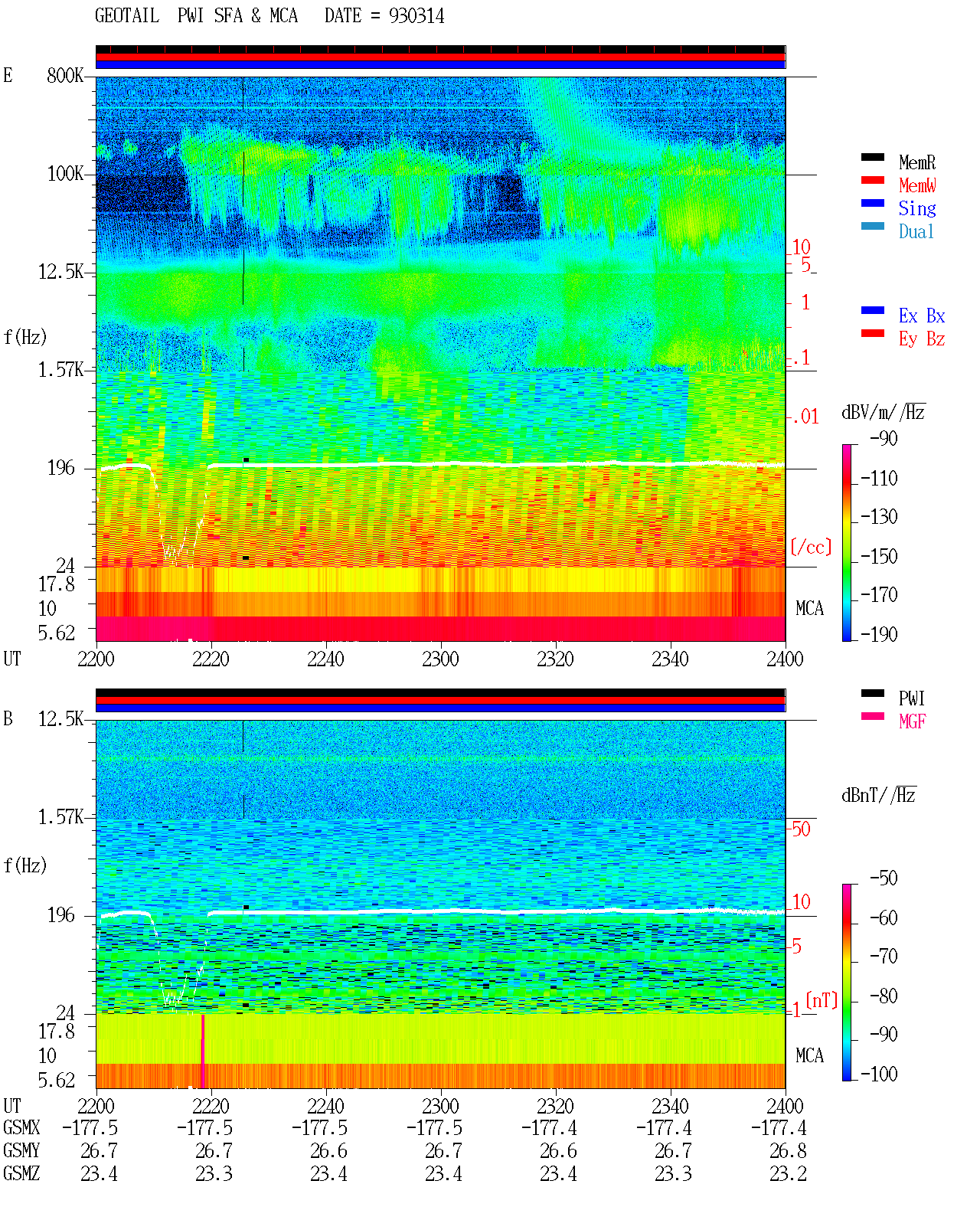
Task: Click the pink spike in B panel MCA band
Action: tap(203, 1050)
